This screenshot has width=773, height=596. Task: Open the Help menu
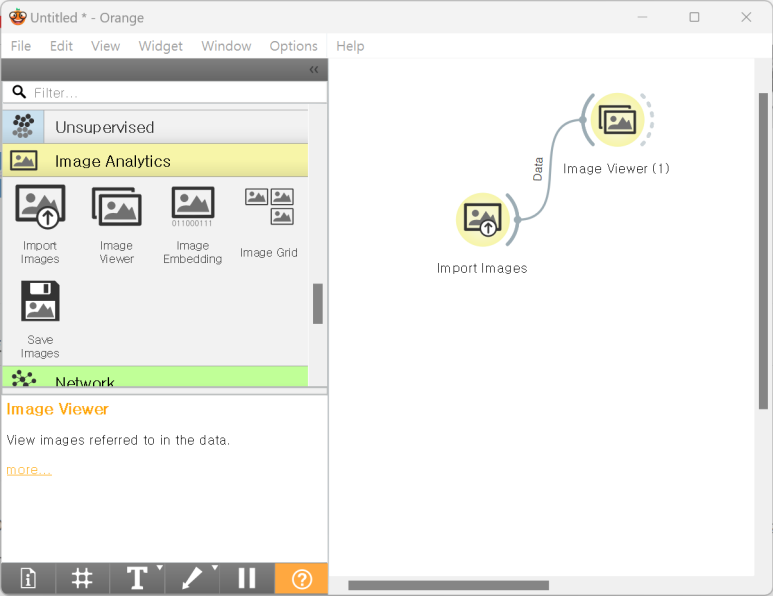click(350, 46)
